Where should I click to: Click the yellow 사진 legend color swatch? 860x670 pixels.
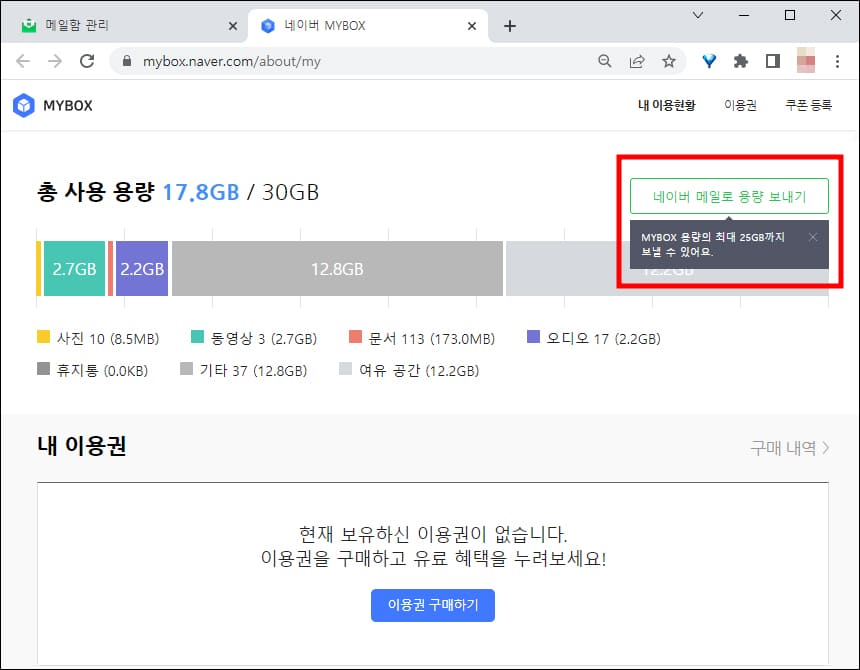click(x=42, y=338)
